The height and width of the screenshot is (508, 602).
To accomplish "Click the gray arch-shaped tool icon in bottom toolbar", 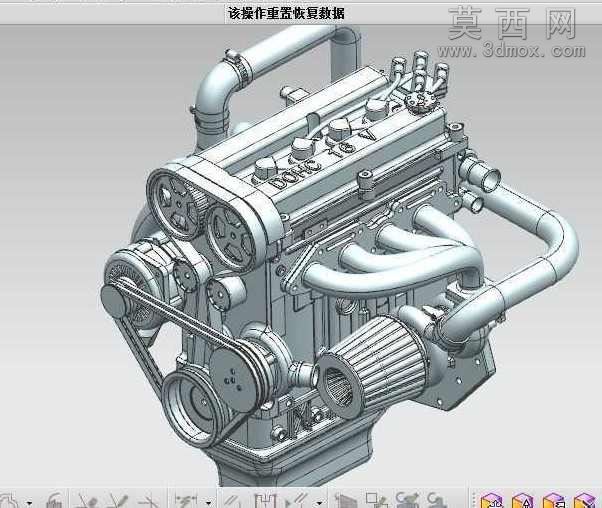I will pyautogui.click(x=54, y=500).
